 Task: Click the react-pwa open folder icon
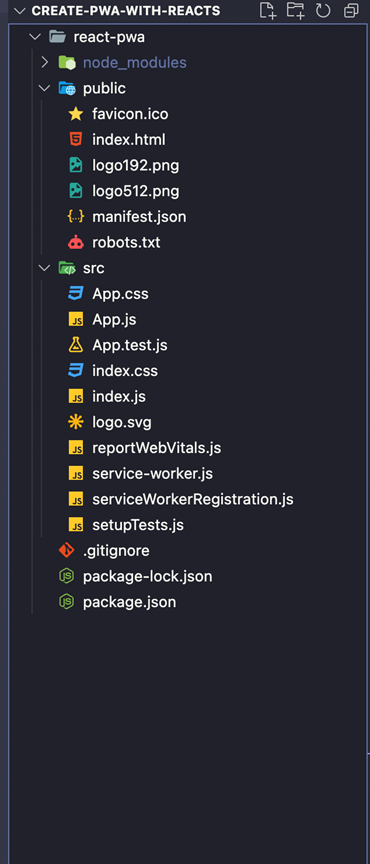(57, 37)
